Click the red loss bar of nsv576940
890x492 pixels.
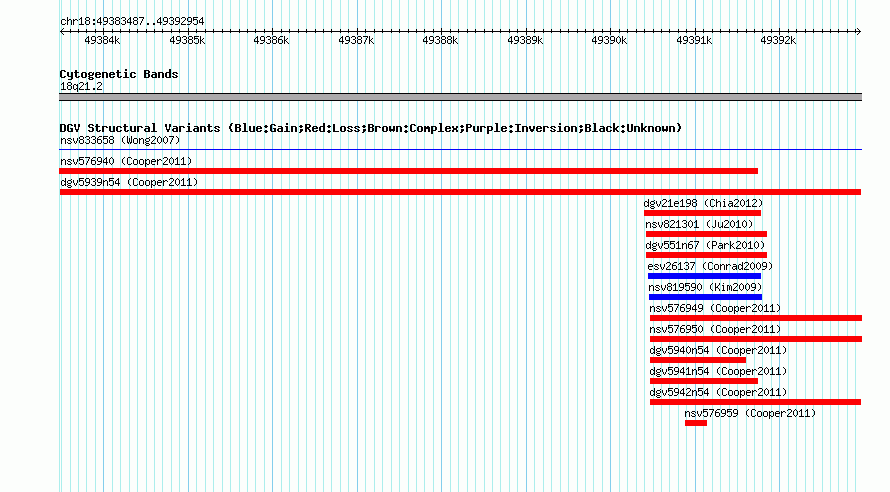pos(409,171)
